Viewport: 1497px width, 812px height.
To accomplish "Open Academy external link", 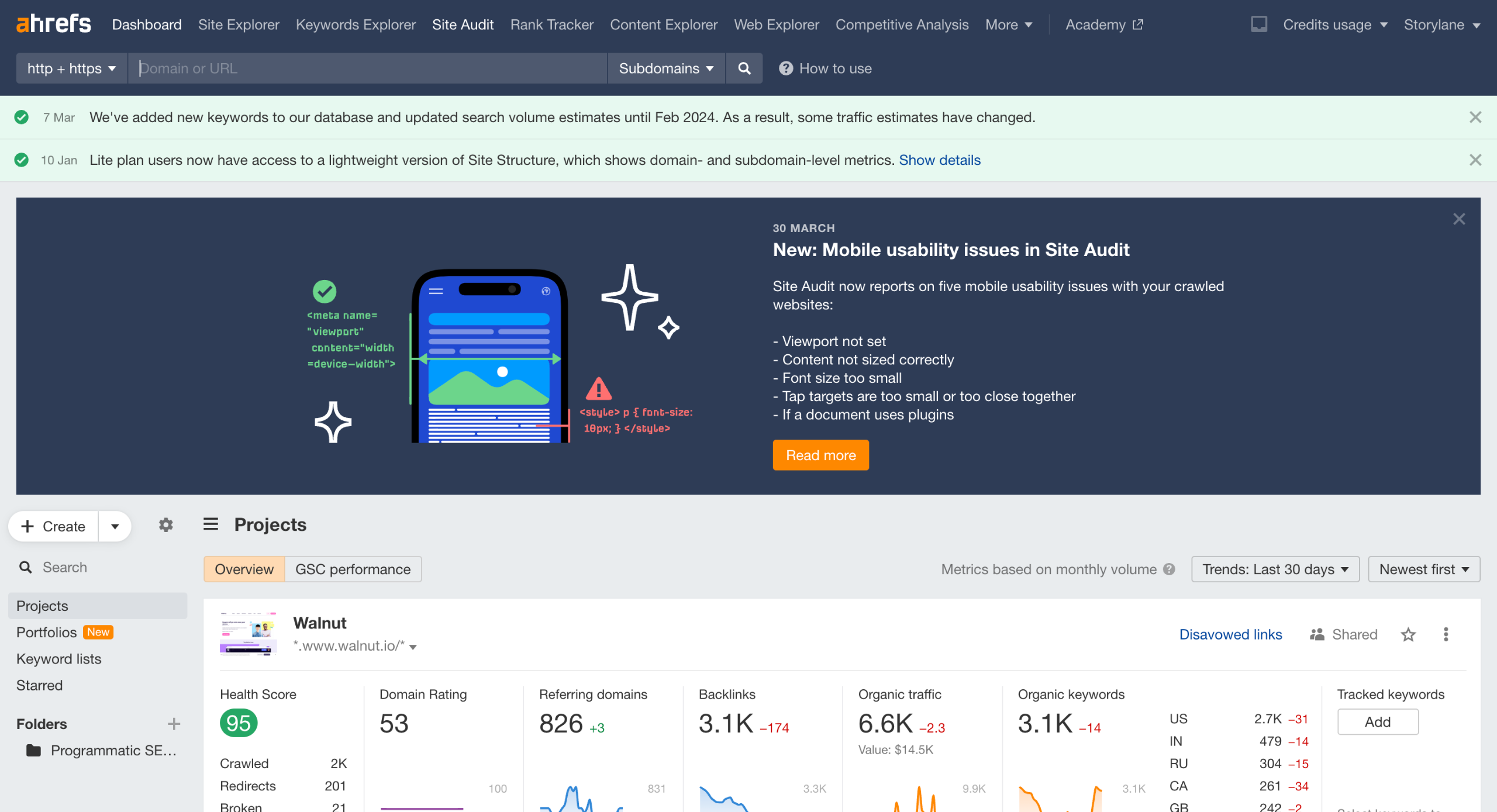I will coord(1103,25).
